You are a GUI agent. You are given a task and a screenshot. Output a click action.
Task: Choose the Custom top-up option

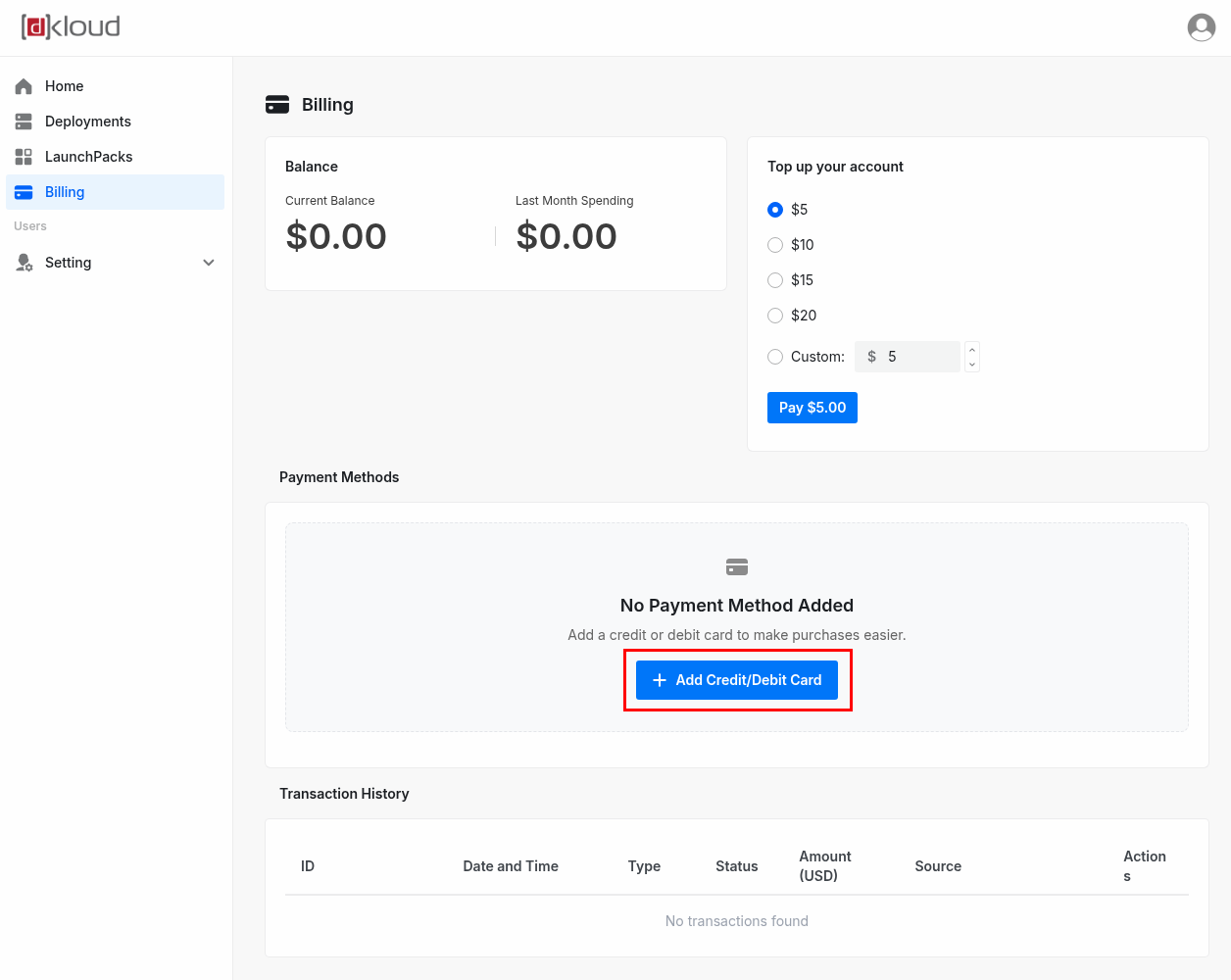pos(775,357)
